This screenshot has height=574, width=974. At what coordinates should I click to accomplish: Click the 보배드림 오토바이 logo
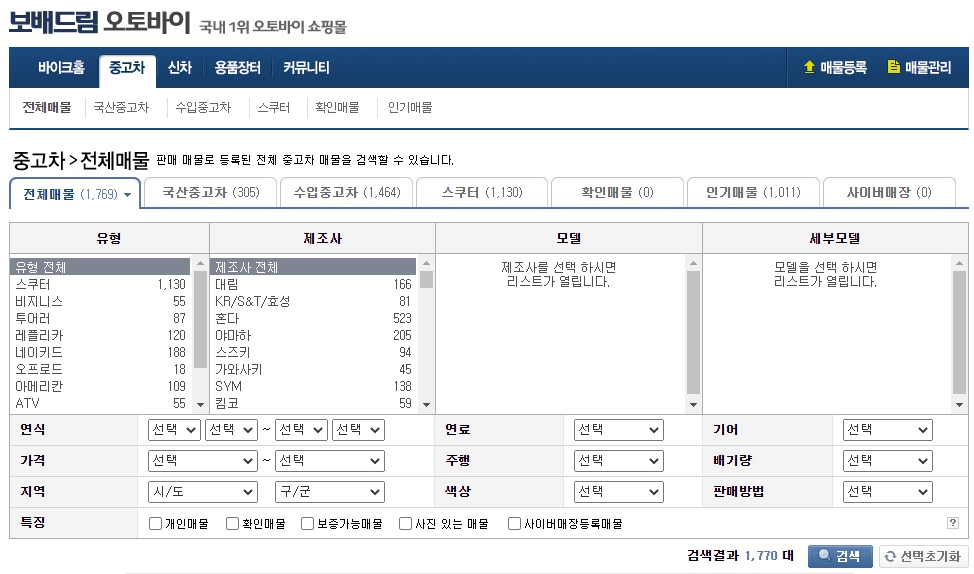point(99,22)
